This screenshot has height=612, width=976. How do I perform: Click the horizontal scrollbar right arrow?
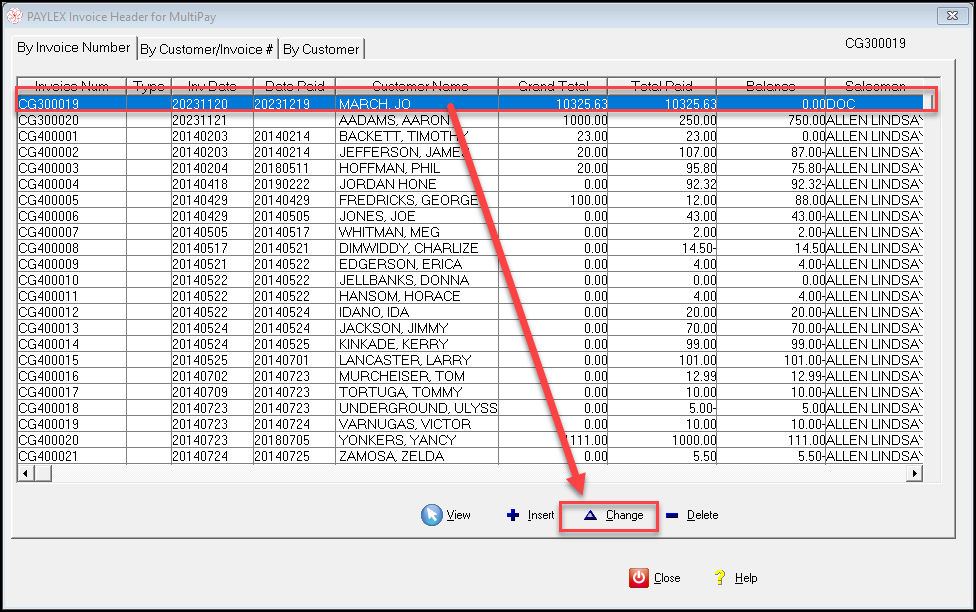click(914, 473)
